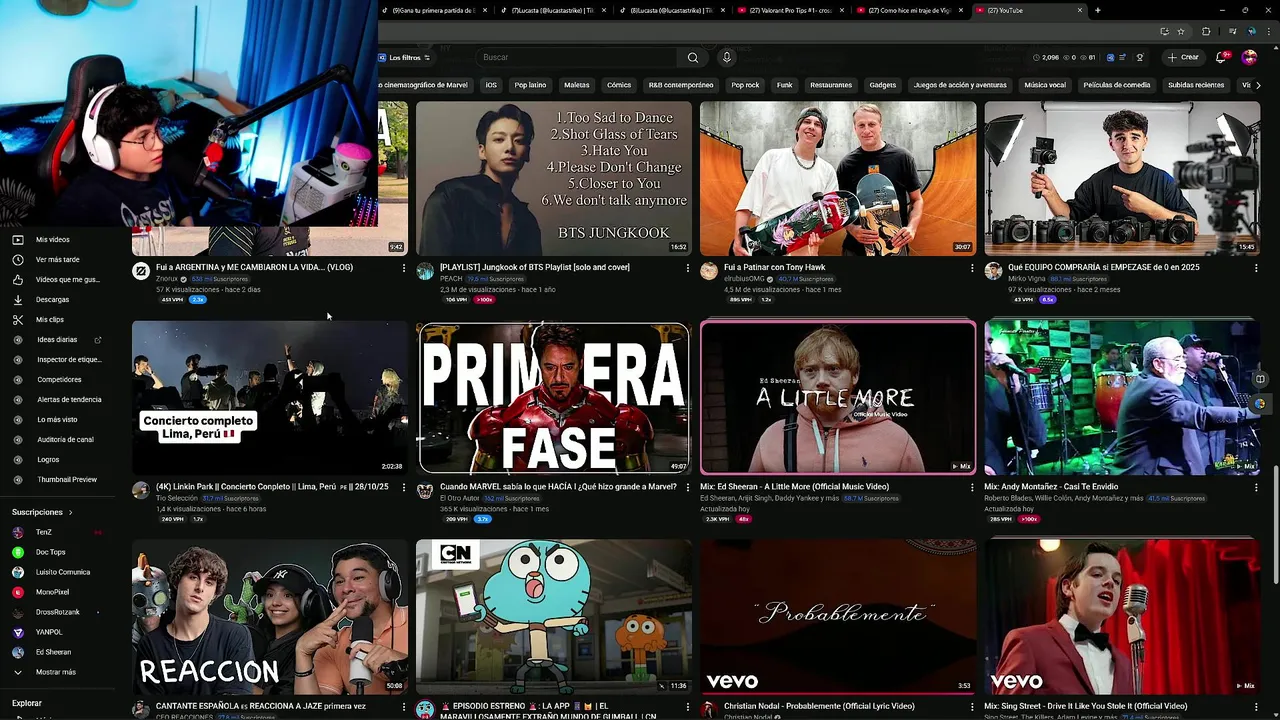Screen dimensions: 1280x720
Task: Open Thumbnail Preview tool
Action: tap(67, 480)
